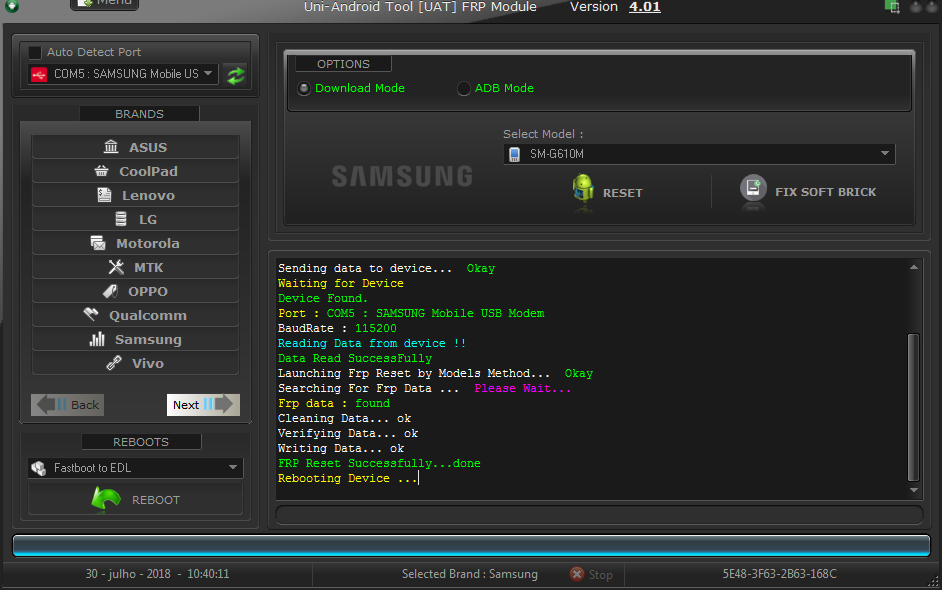
Task: Click the Fastboot to EDL cube icon
Action: pos(39,468)
